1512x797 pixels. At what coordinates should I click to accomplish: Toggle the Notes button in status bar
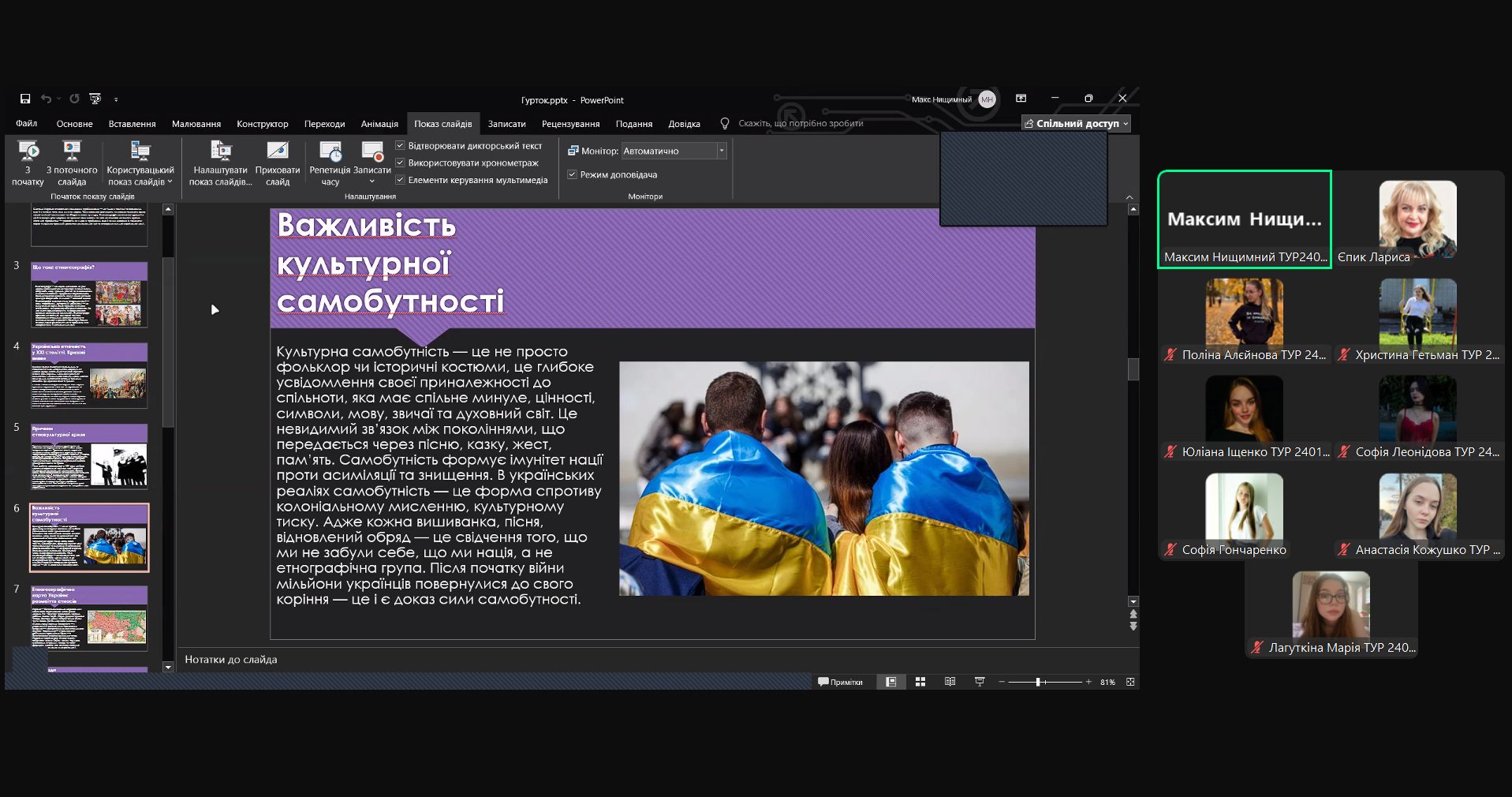pos(841,682)
